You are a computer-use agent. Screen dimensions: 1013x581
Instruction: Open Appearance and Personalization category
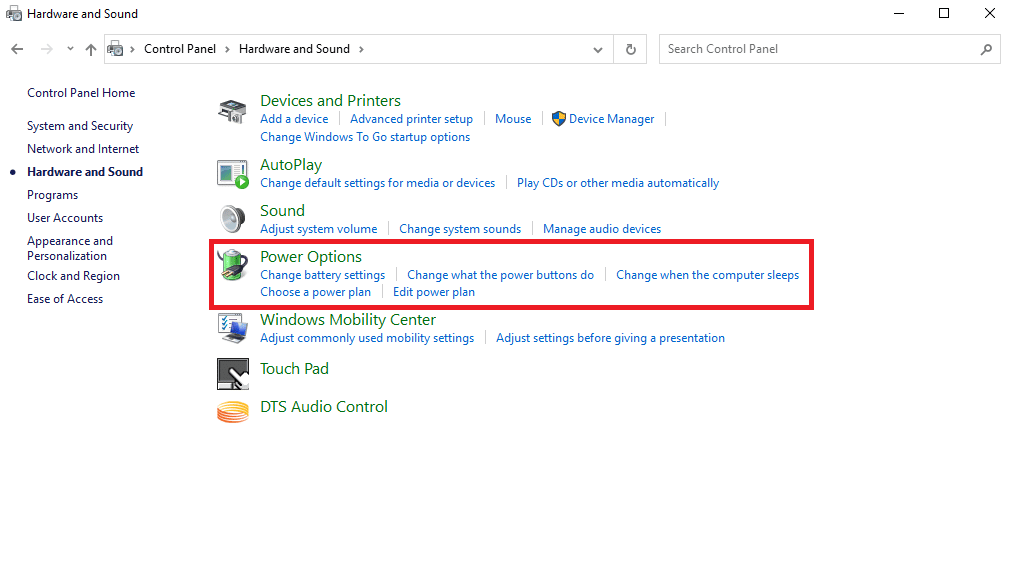(70, 248)
